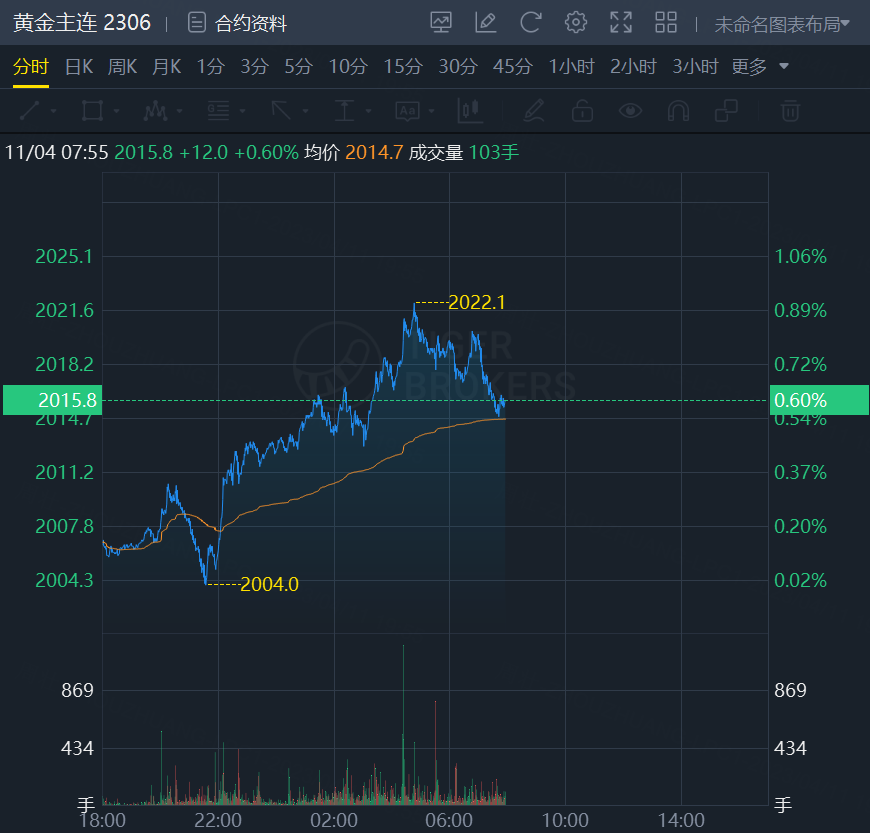Toggle drawings visibility eye icon
The width and height of the screenshot is (870, 833).
tap(630, 110)
